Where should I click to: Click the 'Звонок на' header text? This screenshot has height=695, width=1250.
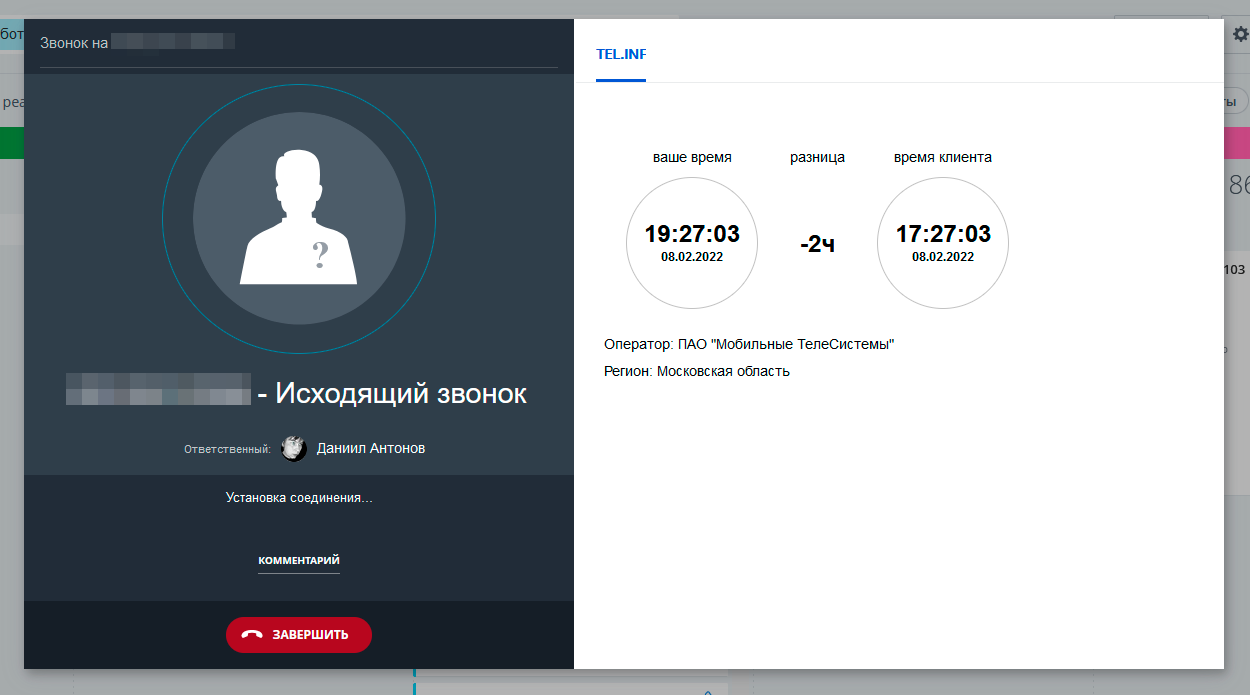coord(74,43)
